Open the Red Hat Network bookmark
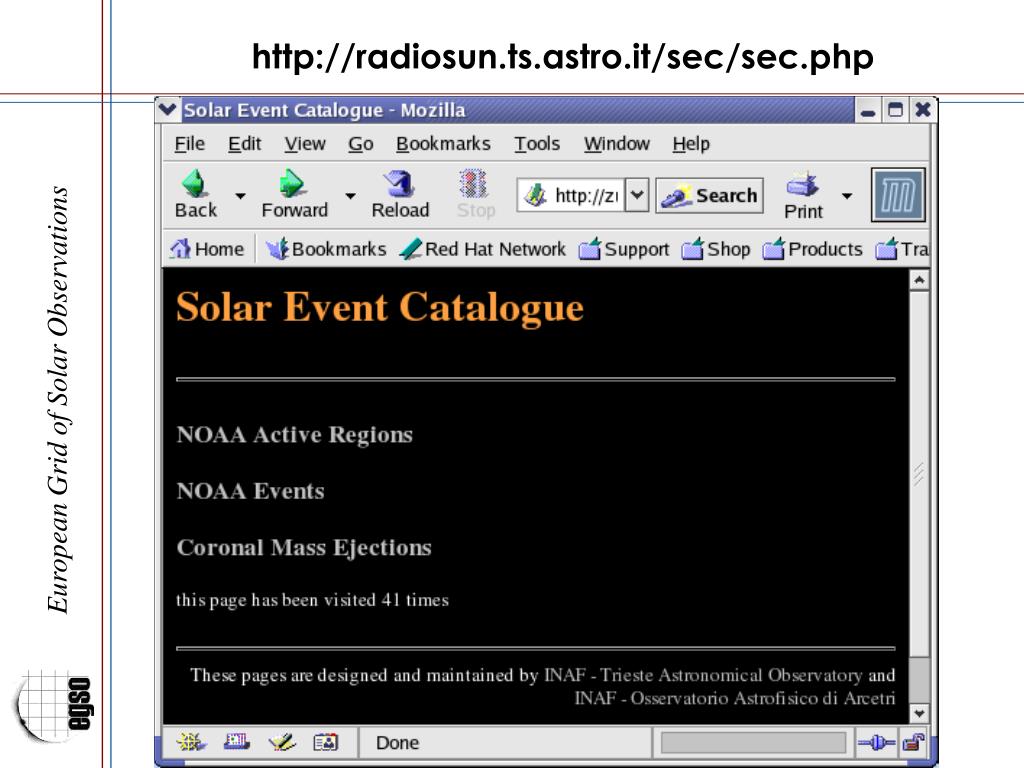This screenshot has width=1024, height=768. pos(483,249)
